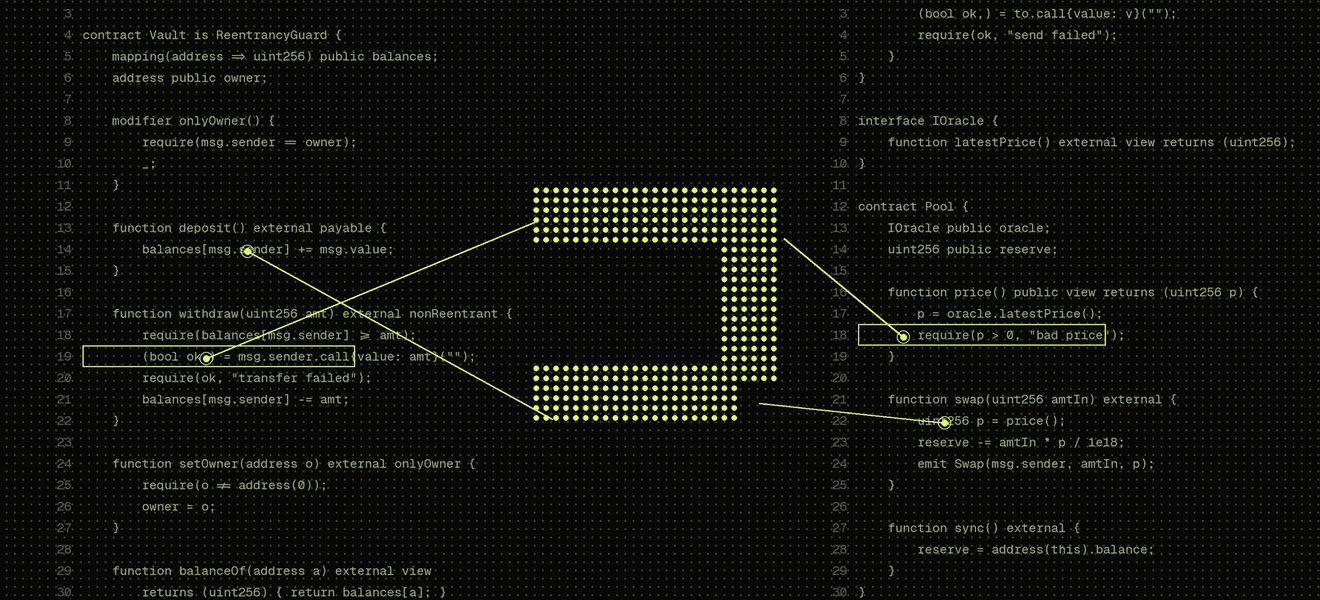Image resolution: width=1320 pixels, height=600 pixels.
Task: Click the 'contract Vault is ReentrancyGuard' line
Action: pyautogui.click(x=211, y=35)
